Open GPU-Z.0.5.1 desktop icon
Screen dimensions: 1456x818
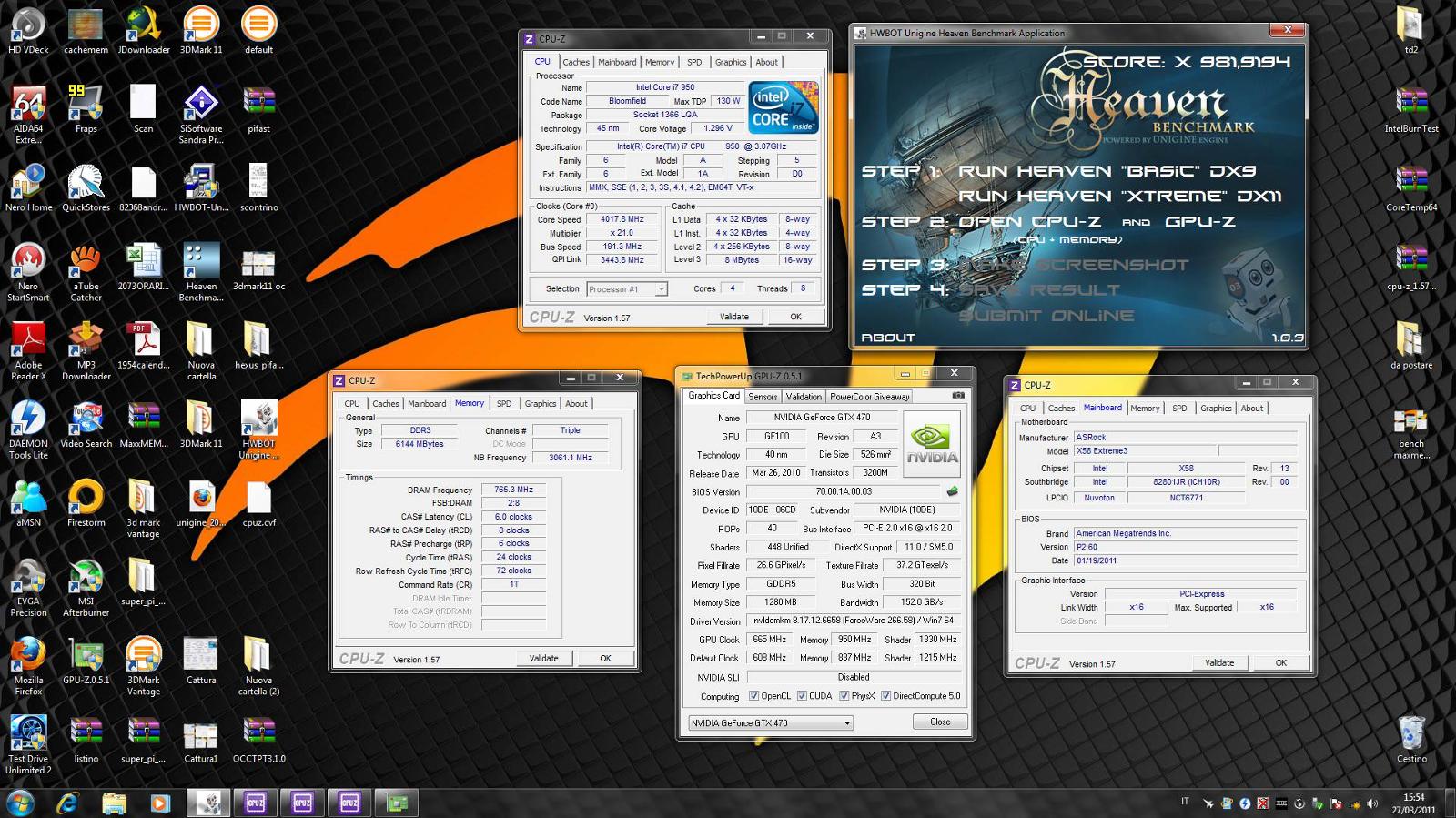tap(86, 660)
